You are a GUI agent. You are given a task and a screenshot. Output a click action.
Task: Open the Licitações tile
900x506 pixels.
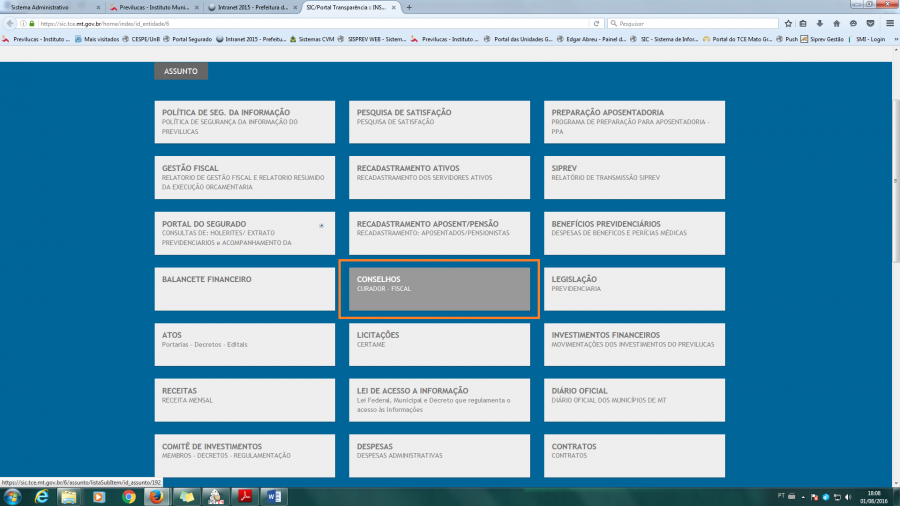coord(439,345)
